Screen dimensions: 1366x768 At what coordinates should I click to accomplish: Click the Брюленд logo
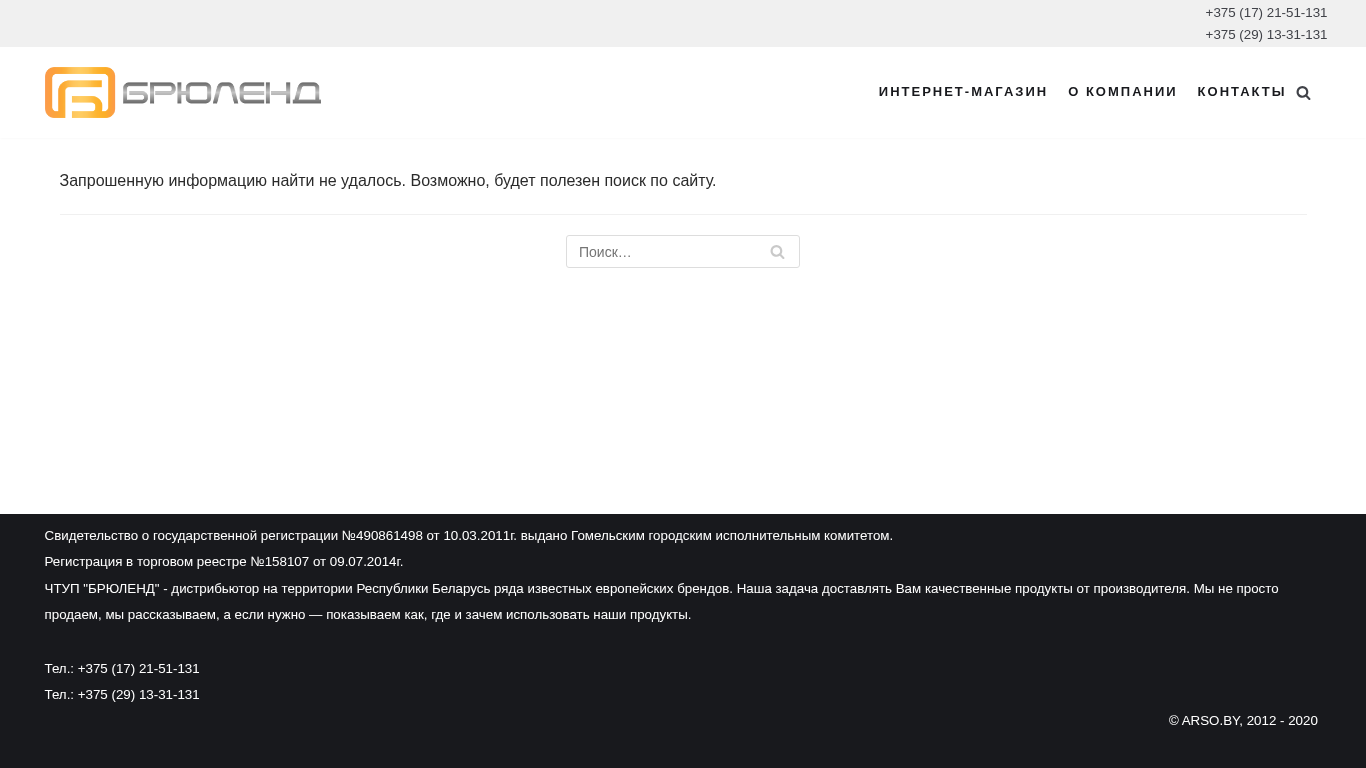pos(183,93)
